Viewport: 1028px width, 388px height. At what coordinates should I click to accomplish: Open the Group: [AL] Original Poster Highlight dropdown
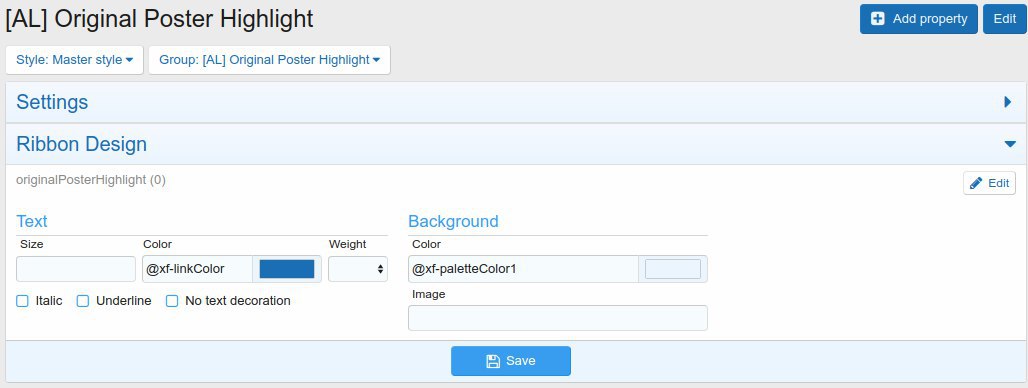269,60
